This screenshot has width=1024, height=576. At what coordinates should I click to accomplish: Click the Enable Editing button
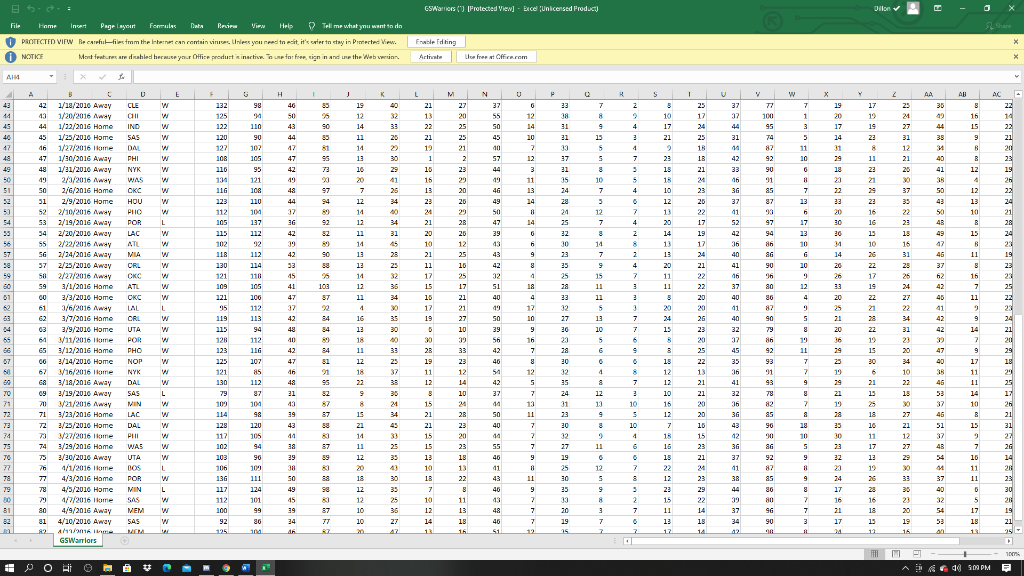pos(436,42)
